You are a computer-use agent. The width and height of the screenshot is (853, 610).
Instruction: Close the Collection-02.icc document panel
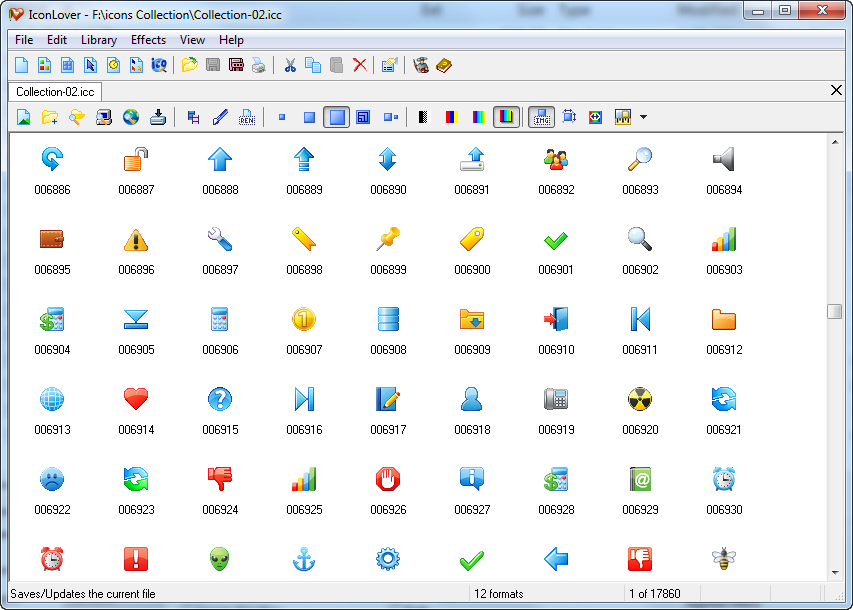point(837,91)
